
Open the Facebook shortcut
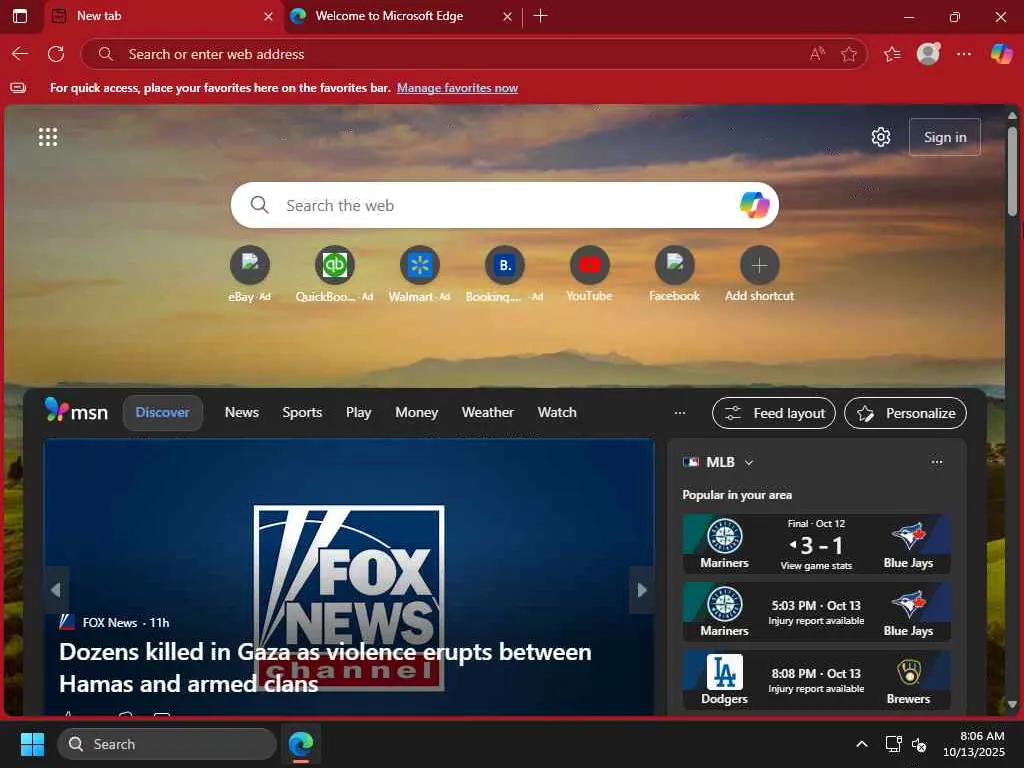[x=674, y=274]
